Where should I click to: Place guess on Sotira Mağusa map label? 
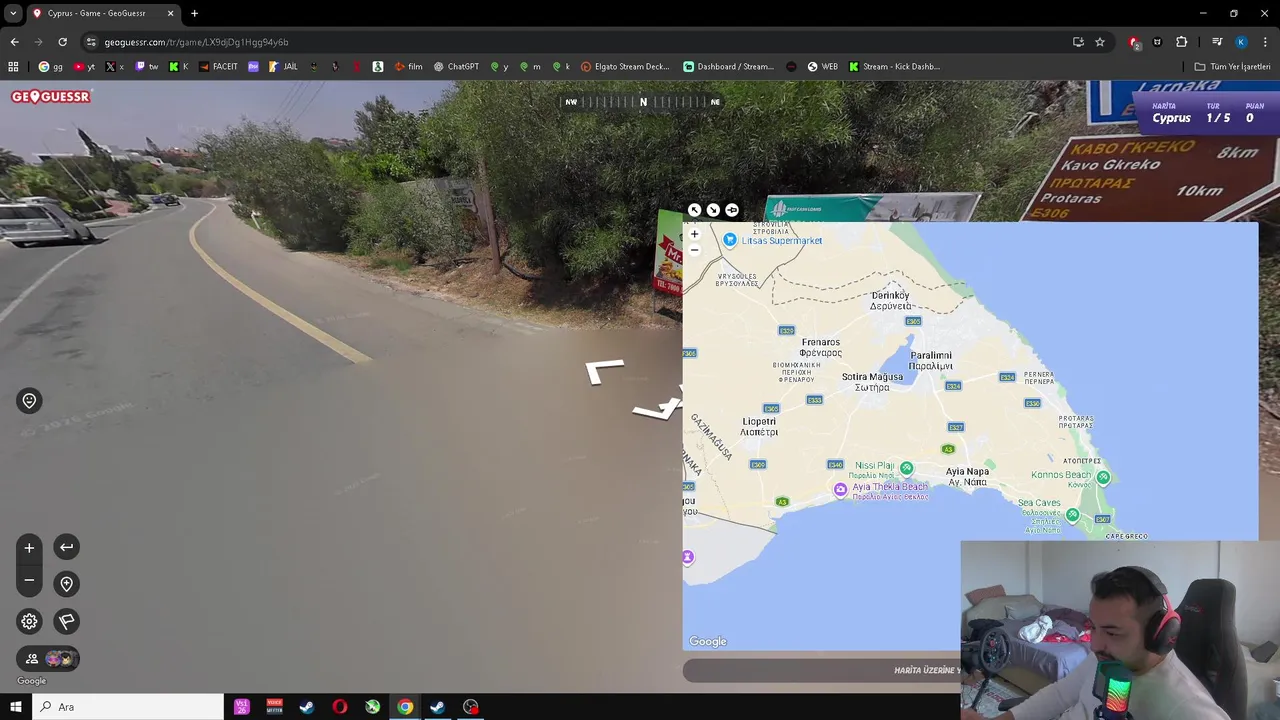[872, 382]
